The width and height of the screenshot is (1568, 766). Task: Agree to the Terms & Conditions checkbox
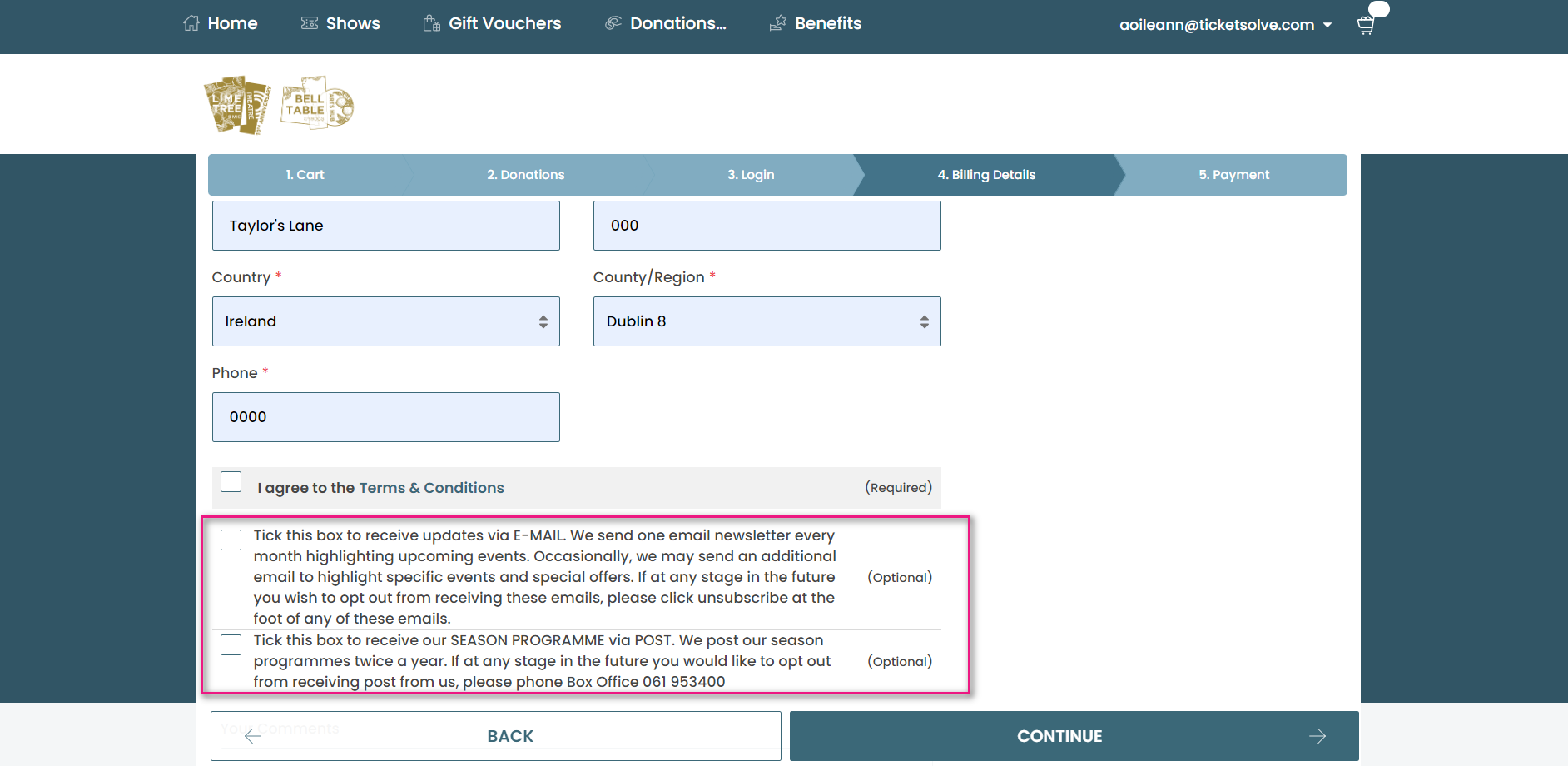click(x=231, y=481)
